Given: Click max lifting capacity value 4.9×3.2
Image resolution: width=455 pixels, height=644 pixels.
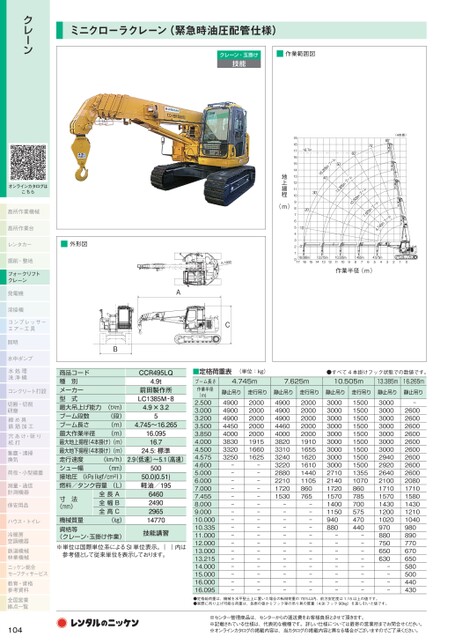Looking at the screenshot, I should point(156,407).
